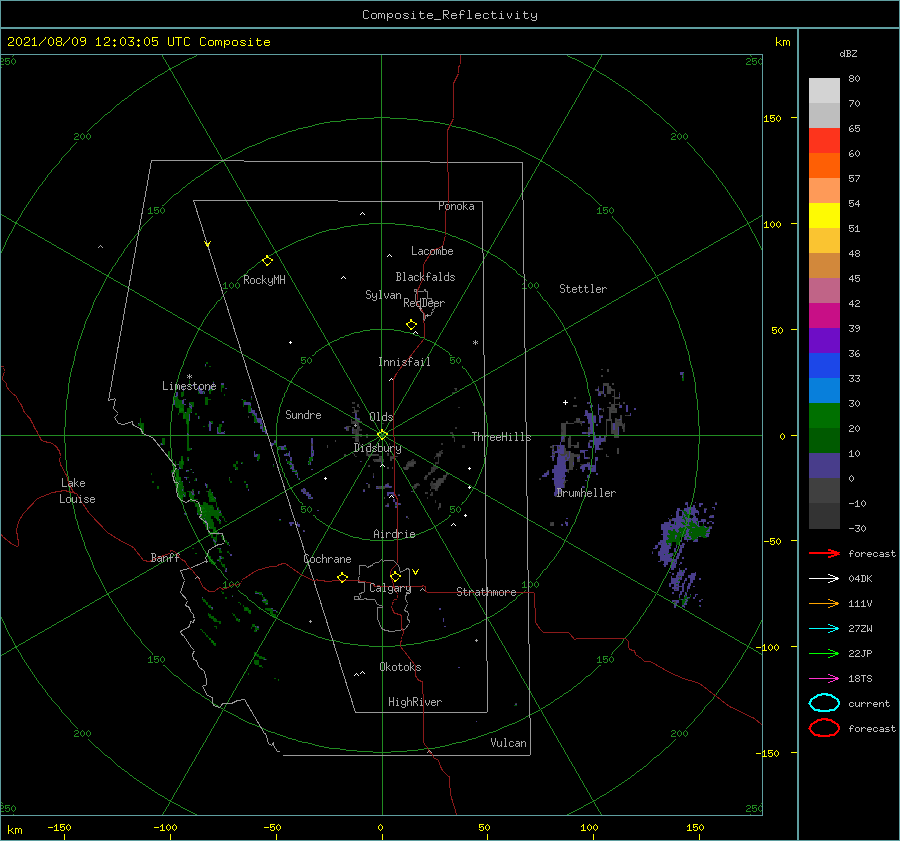This screenshot has width=900, height=841.
Task: Click the ThreeHills label
Action: coord(501,437)
